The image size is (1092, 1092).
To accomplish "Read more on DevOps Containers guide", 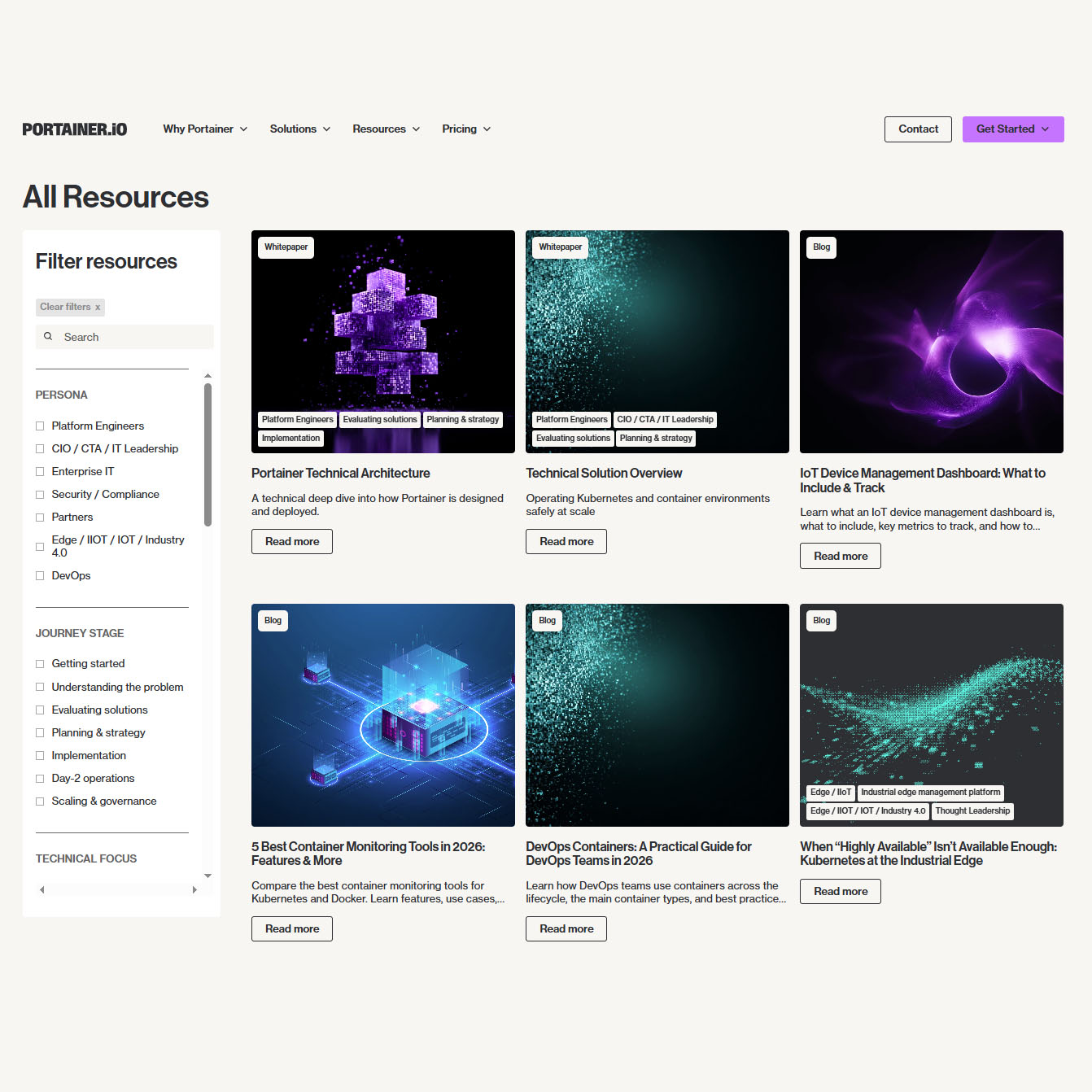I will point(566,928).
